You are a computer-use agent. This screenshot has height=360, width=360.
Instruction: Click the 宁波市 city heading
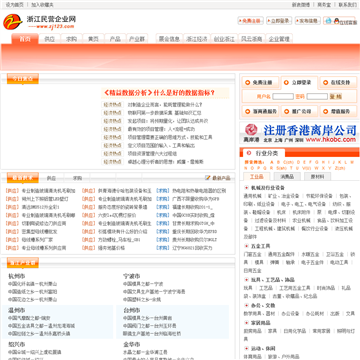coord(131,276)
